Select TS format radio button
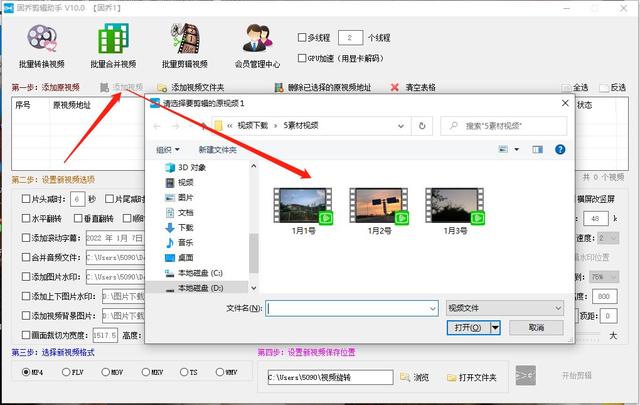Image resolution: width=640 pixels, height=405 pixels. (x=184, y=372)
